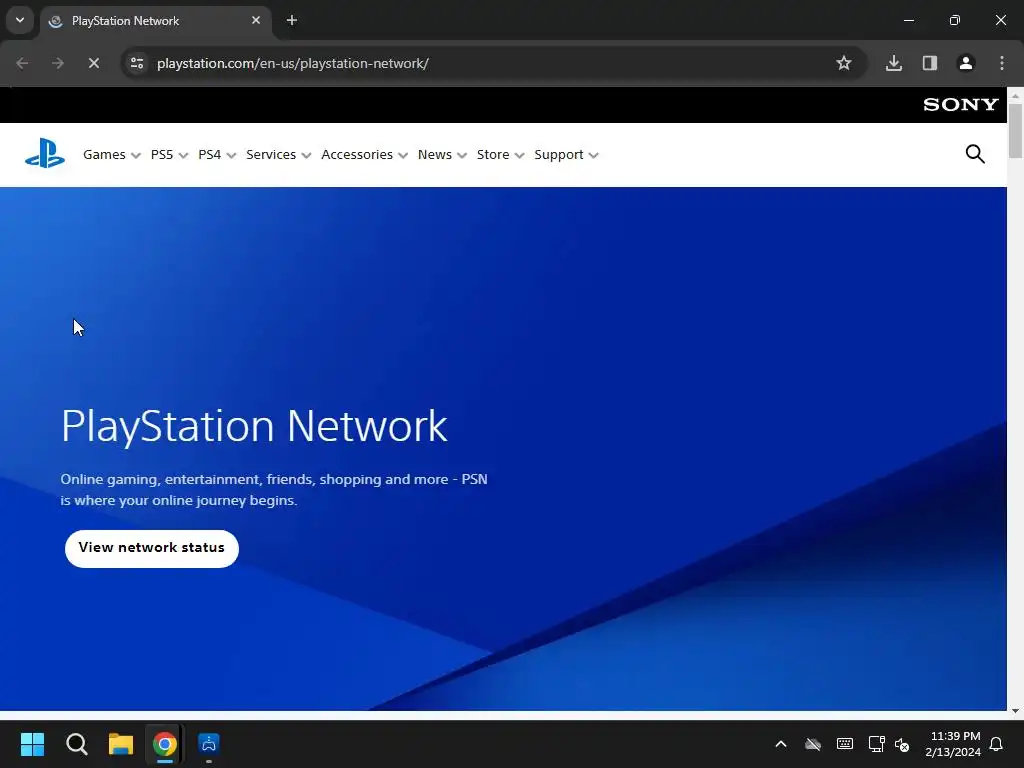
Task: Click the muted volume tray icon
Action: [x=902, y=744]
